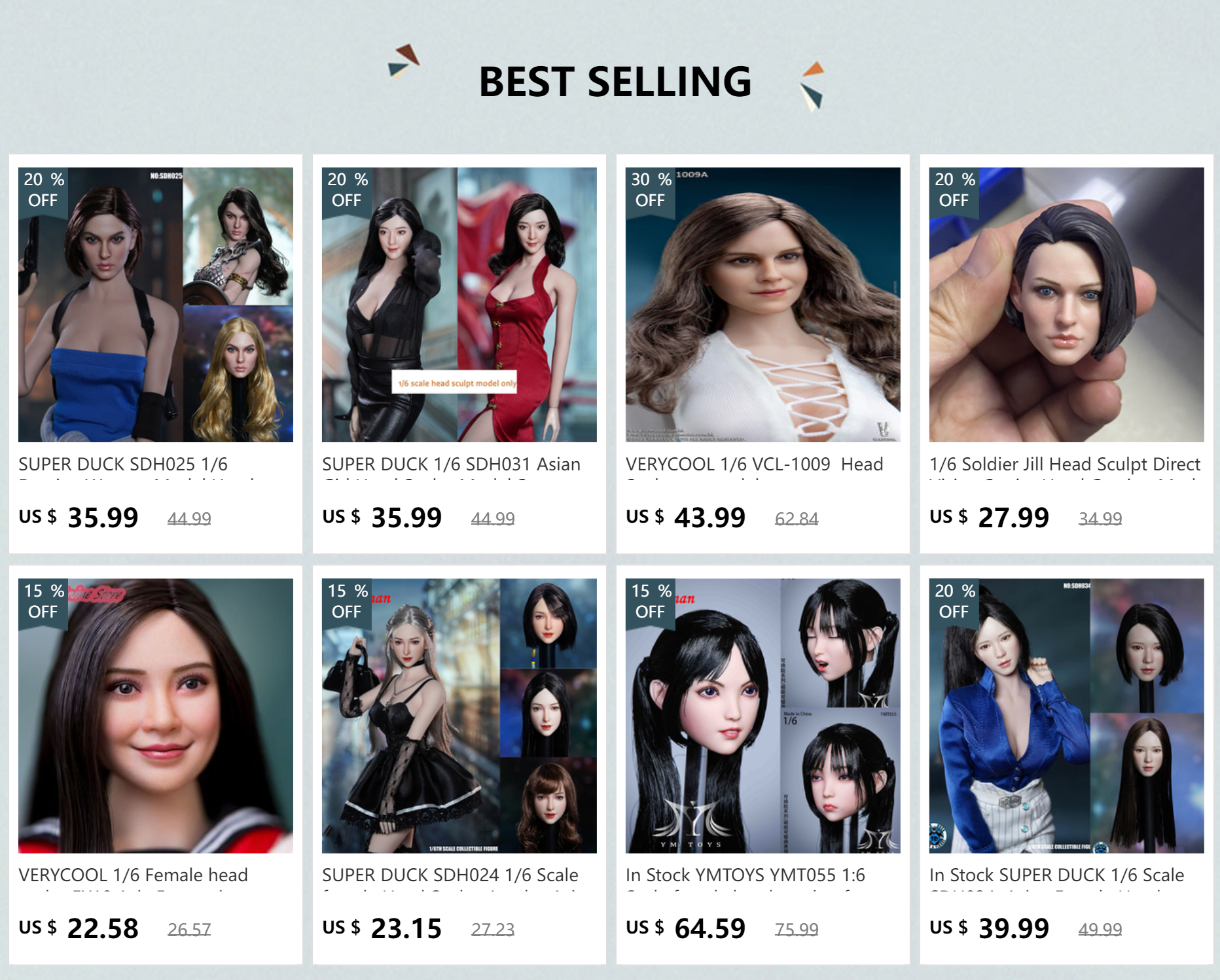
Task: Click the SUPER DUCK SDH025 1/6 title link
Action: 123,464
